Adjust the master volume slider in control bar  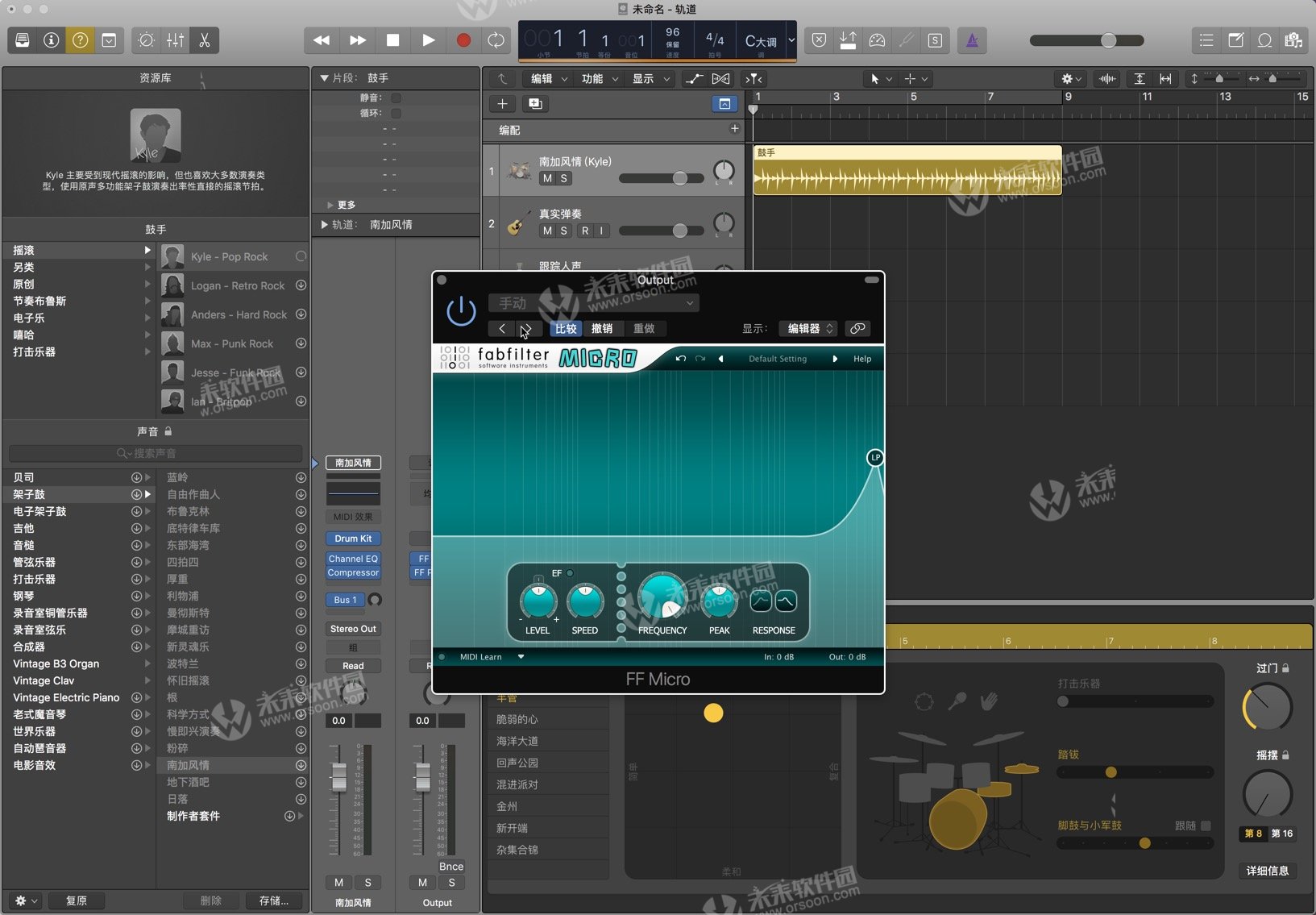(x=1086, y=40)
